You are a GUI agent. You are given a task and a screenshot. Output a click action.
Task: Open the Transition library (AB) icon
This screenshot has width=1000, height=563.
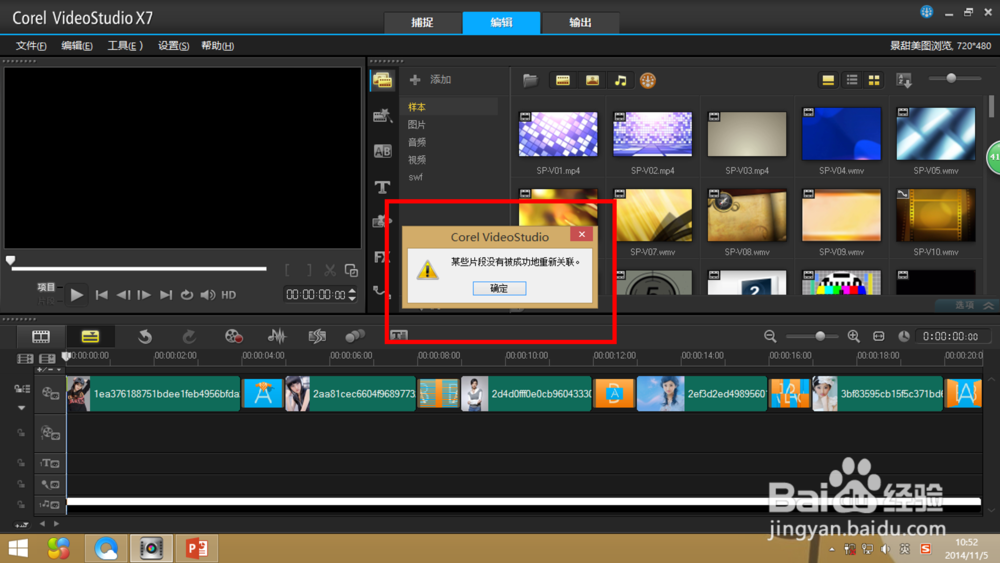[x=383, y=151]
